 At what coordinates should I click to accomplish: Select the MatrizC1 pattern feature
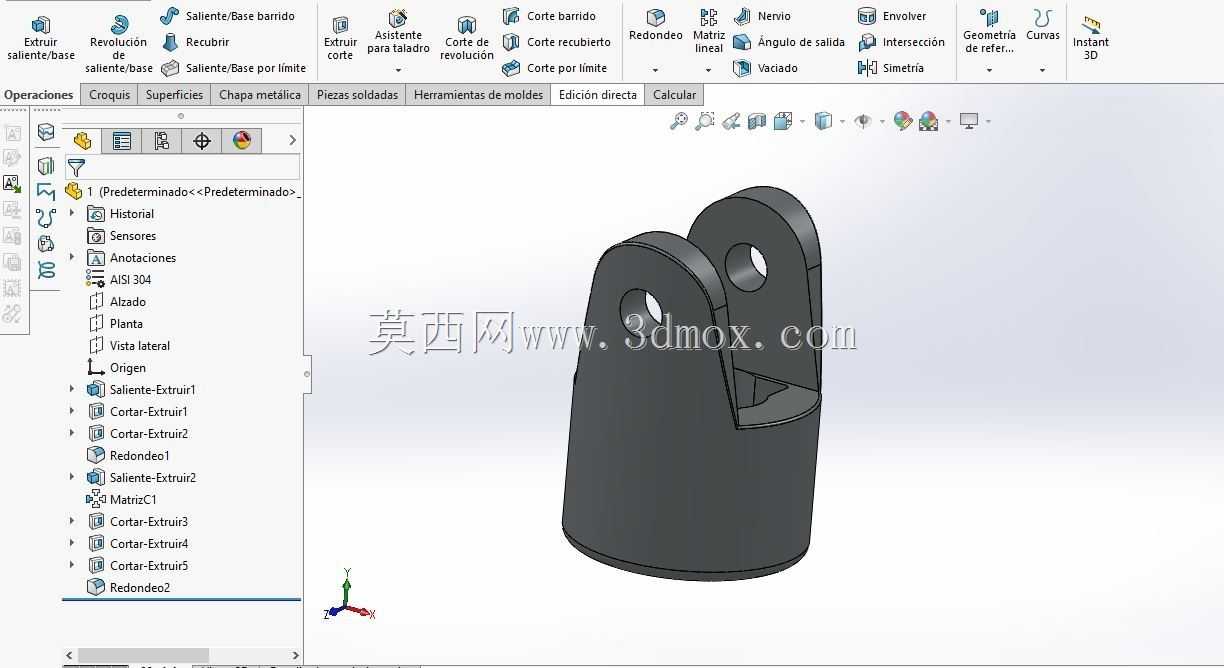coord(122,500)
